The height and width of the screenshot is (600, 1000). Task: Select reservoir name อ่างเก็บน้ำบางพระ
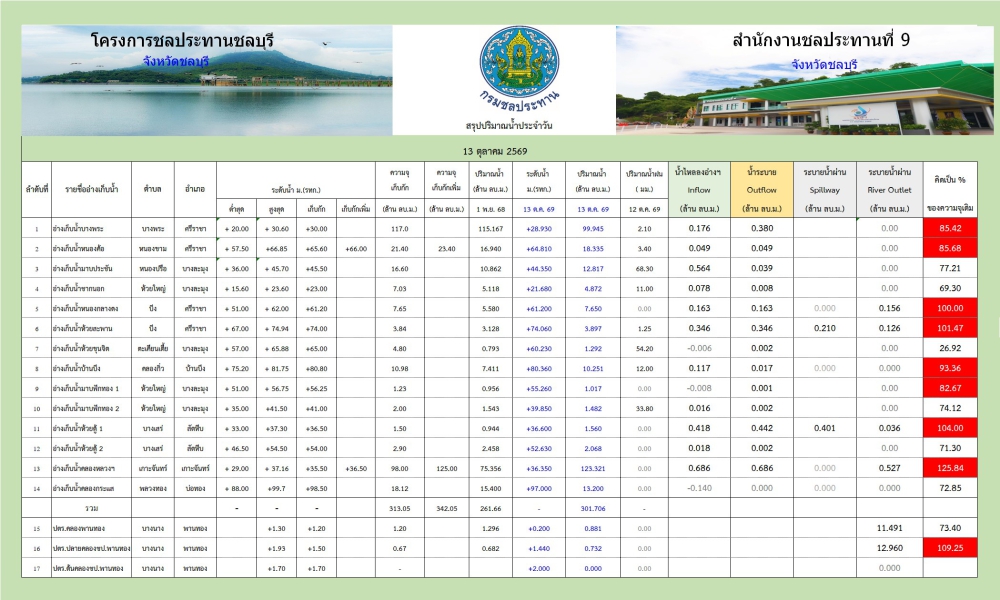[78, 228]
